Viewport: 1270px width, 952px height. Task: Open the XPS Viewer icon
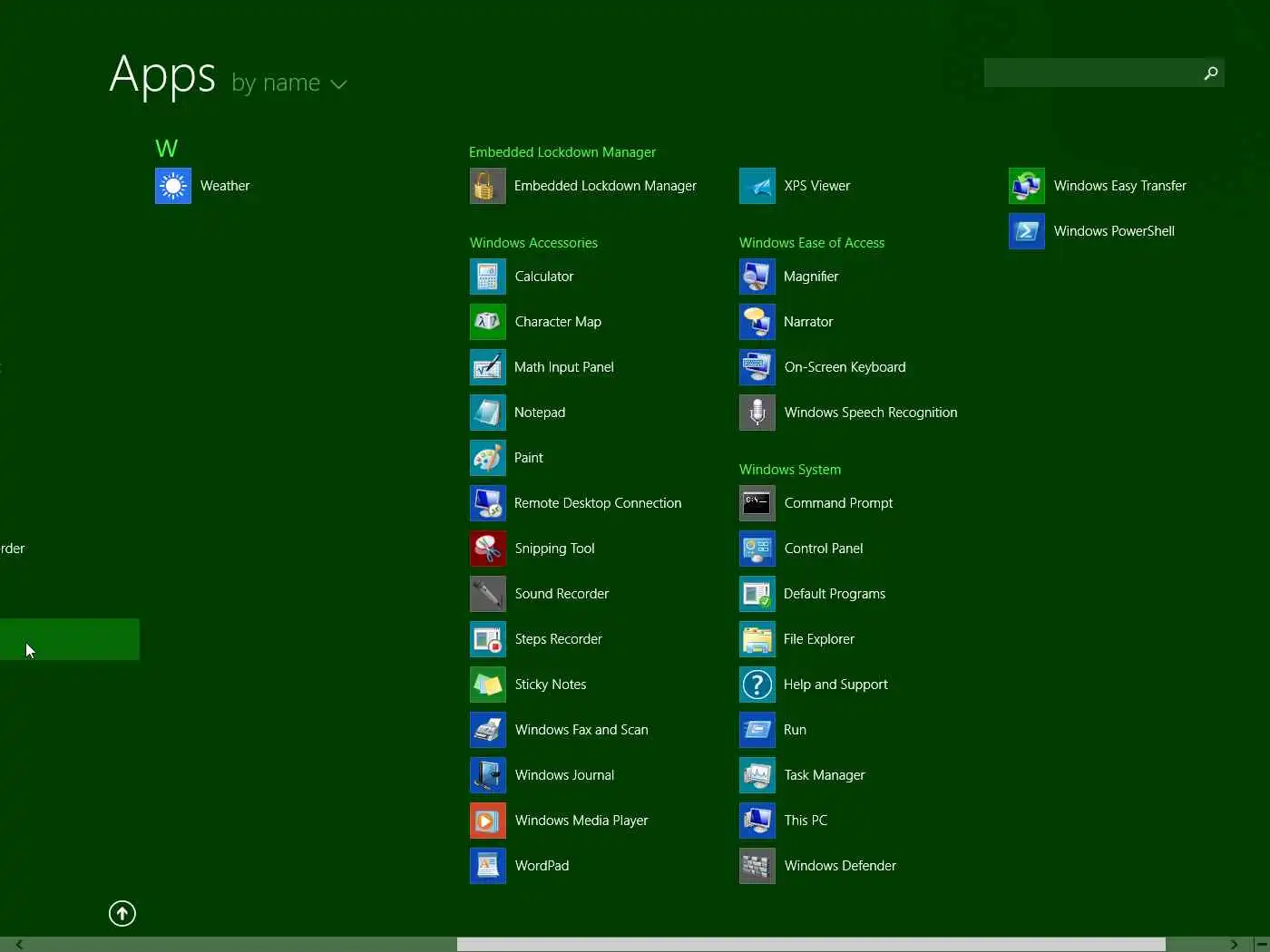(x=757, y=186)
